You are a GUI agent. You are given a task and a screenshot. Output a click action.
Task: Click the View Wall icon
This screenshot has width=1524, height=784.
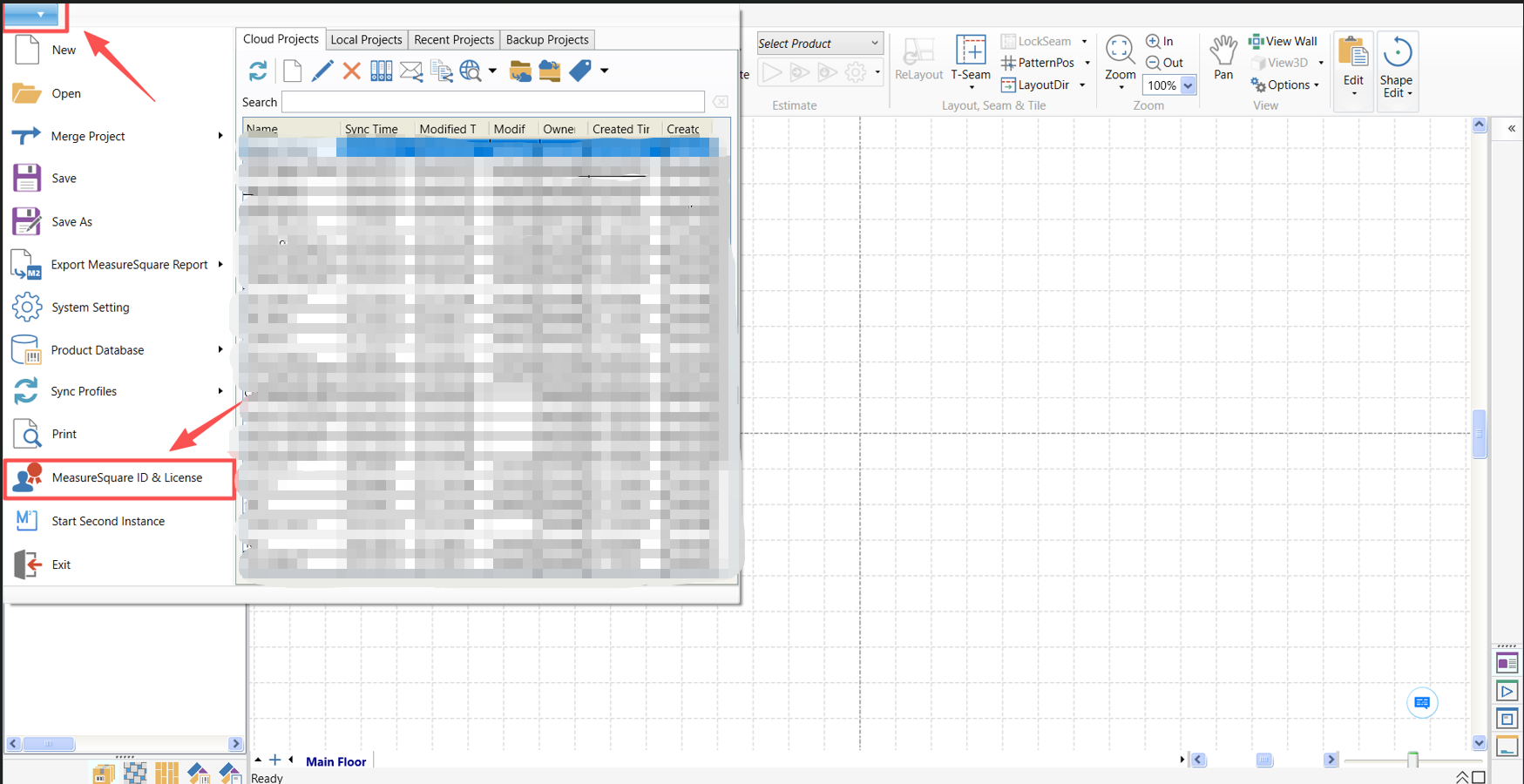coord(1283,41)
